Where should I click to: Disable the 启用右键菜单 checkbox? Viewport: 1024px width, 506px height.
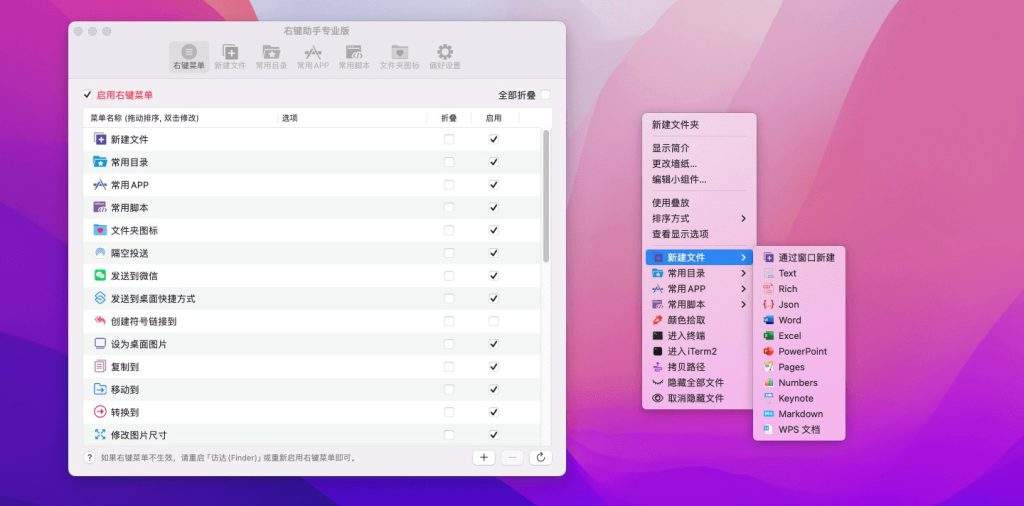[x=87, y=95]
